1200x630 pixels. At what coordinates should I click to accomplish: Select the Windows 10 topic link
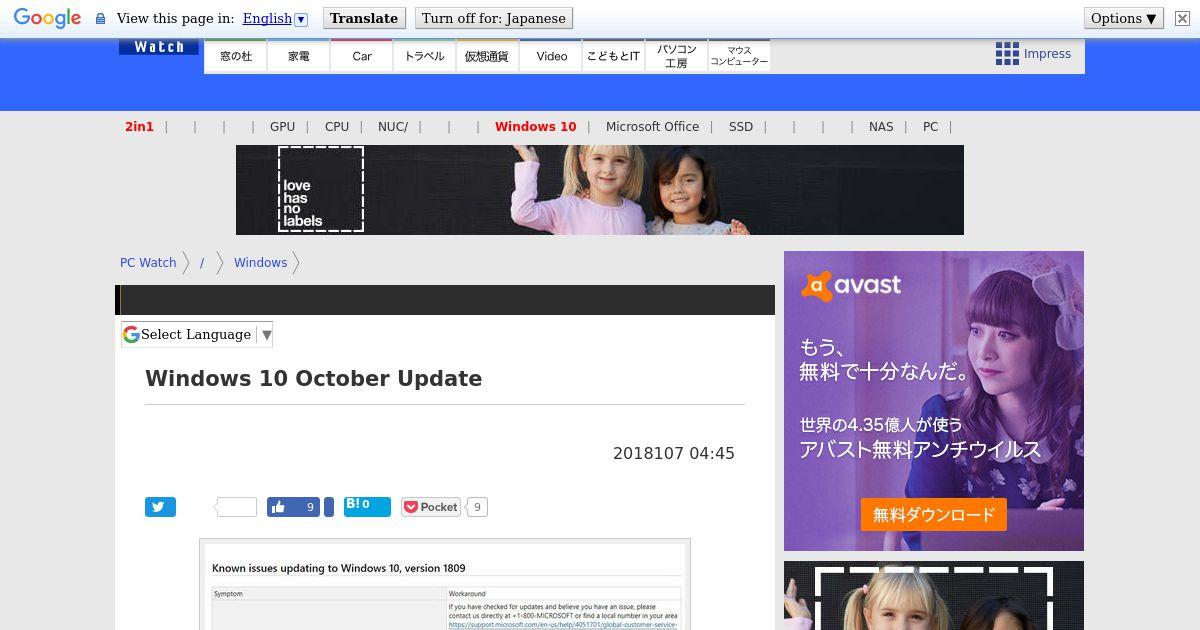pos(536,127)
